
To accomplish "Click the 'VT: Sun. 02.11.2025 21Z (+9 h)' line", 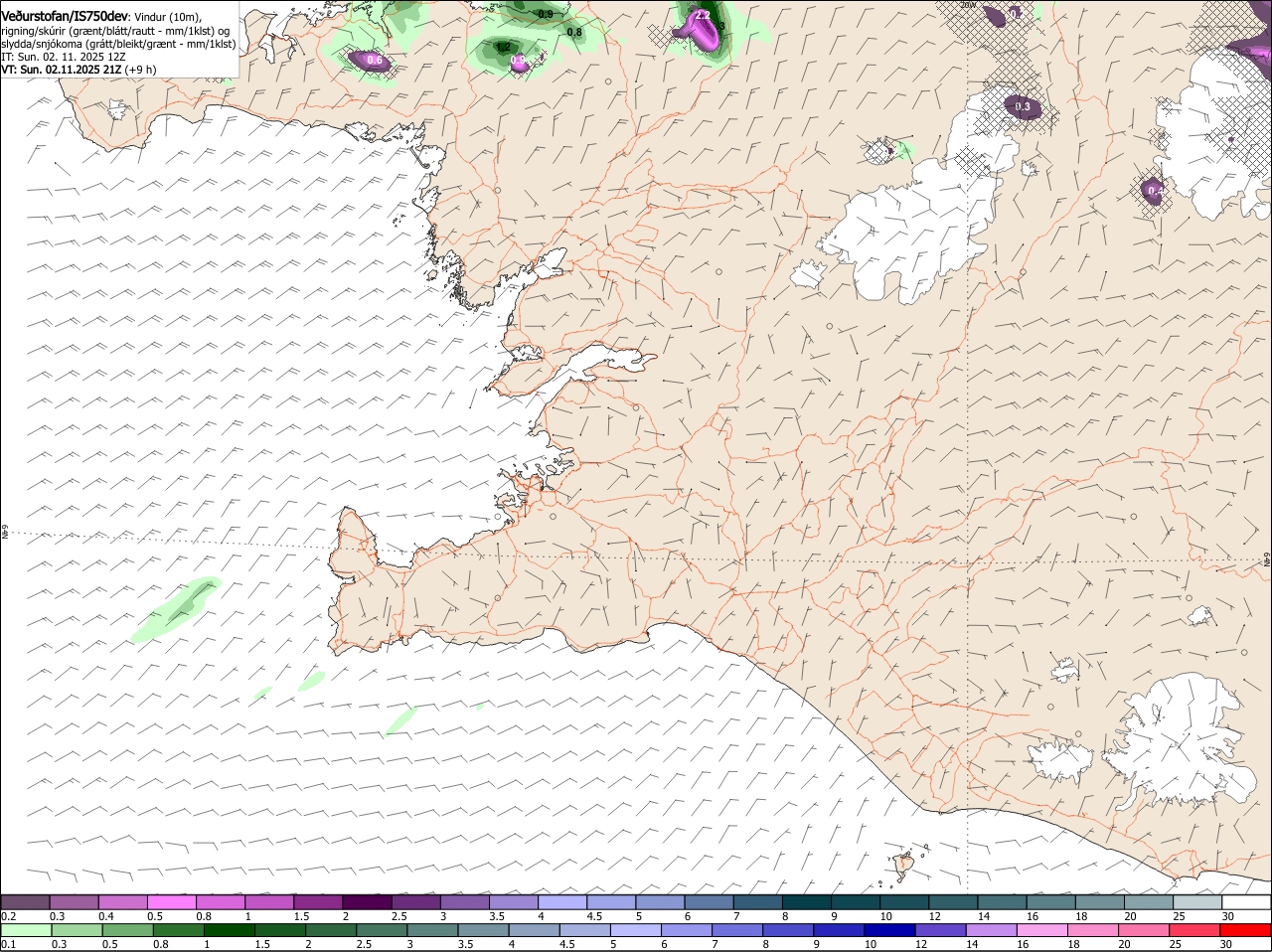I will pyautogui.click(x=79, y=70).
